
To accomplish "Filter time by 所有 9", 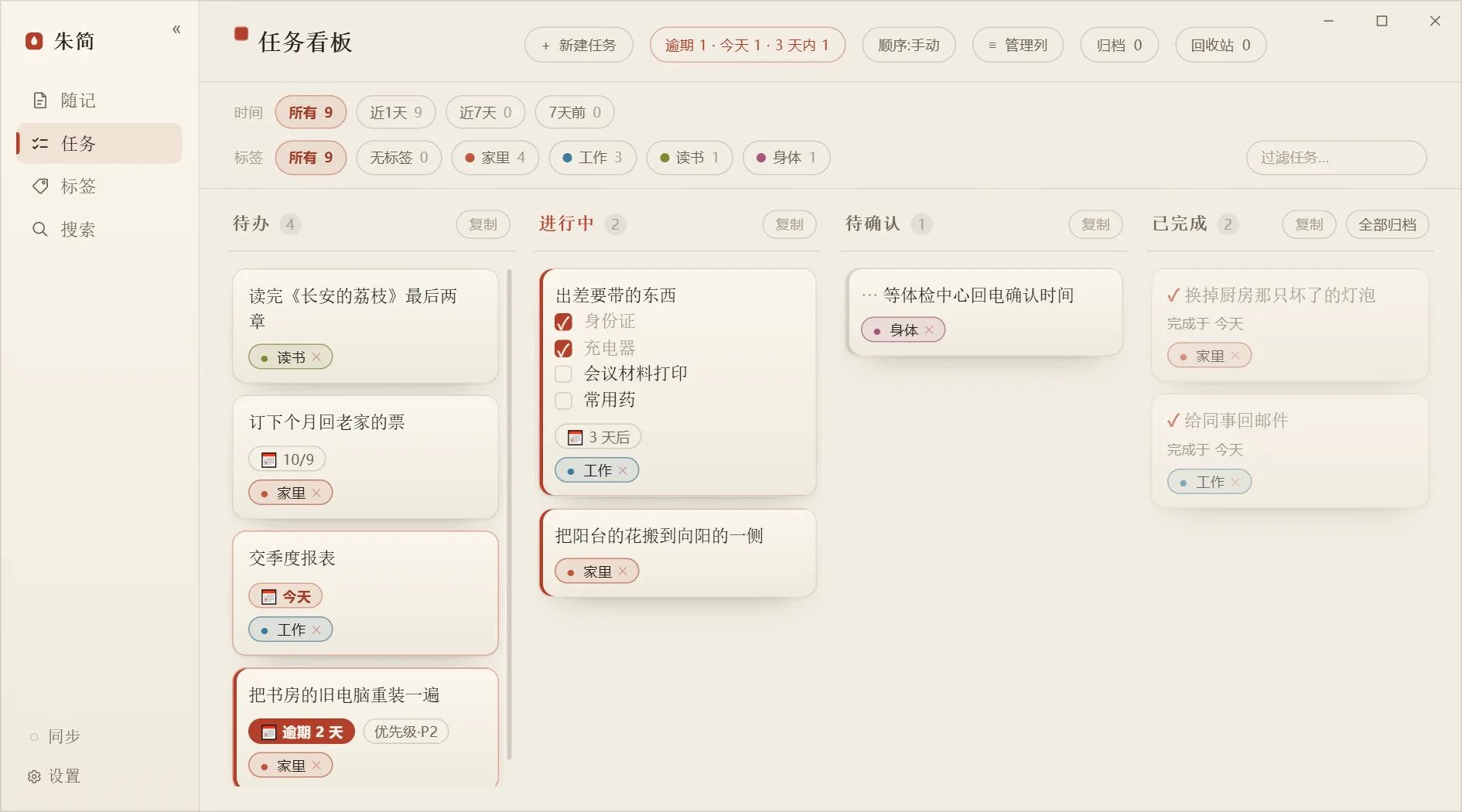I will point(310,113).
